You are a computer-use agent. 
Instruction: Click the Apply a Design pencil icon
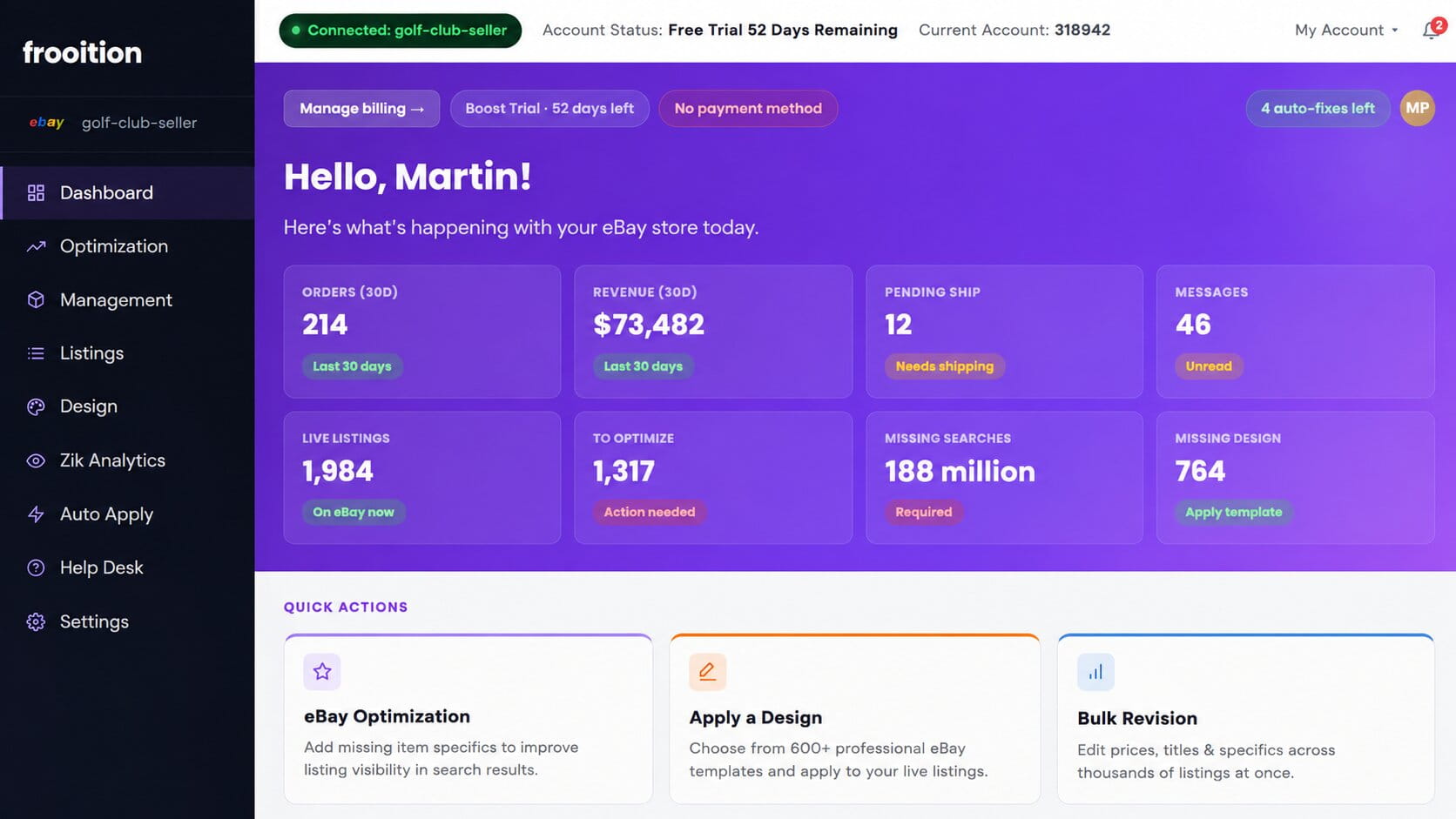coord(707,671)
